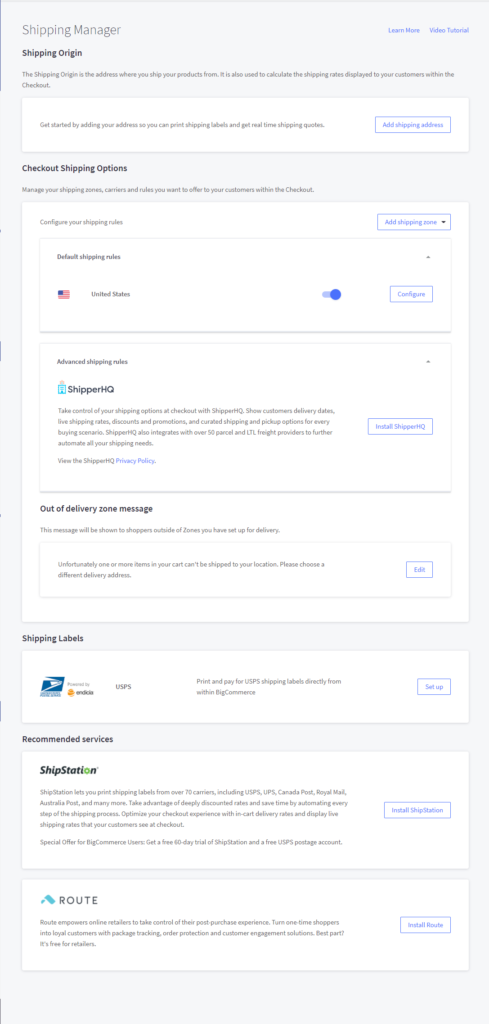The image size is (489, 1024).
Task: Click the Route logo
Action: (69, 900)
